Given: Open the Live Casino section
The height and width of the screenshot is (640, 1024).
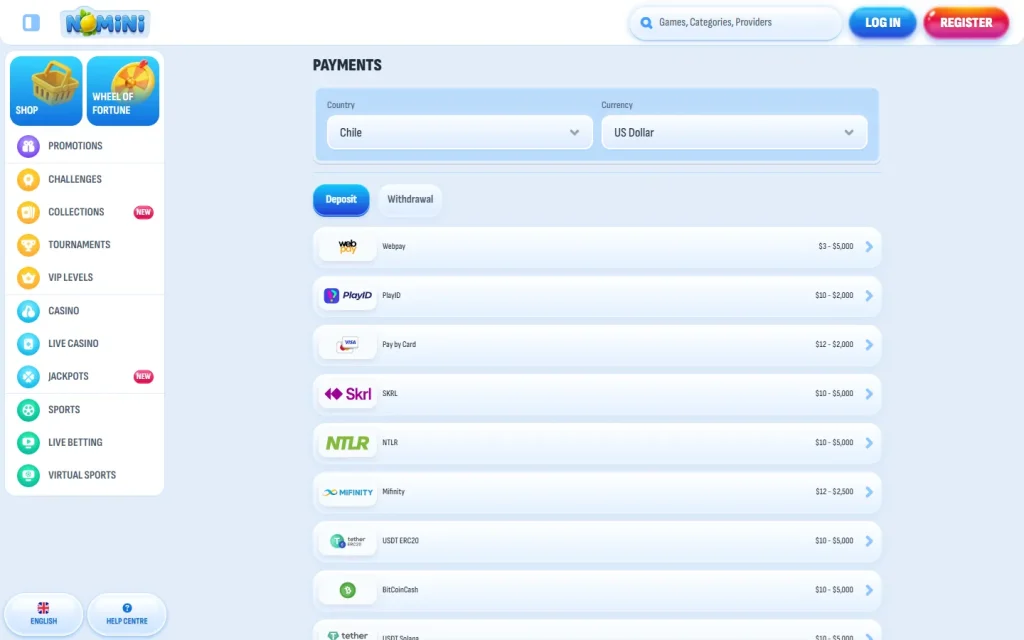Looking at the screenshot, I should 73,344.
